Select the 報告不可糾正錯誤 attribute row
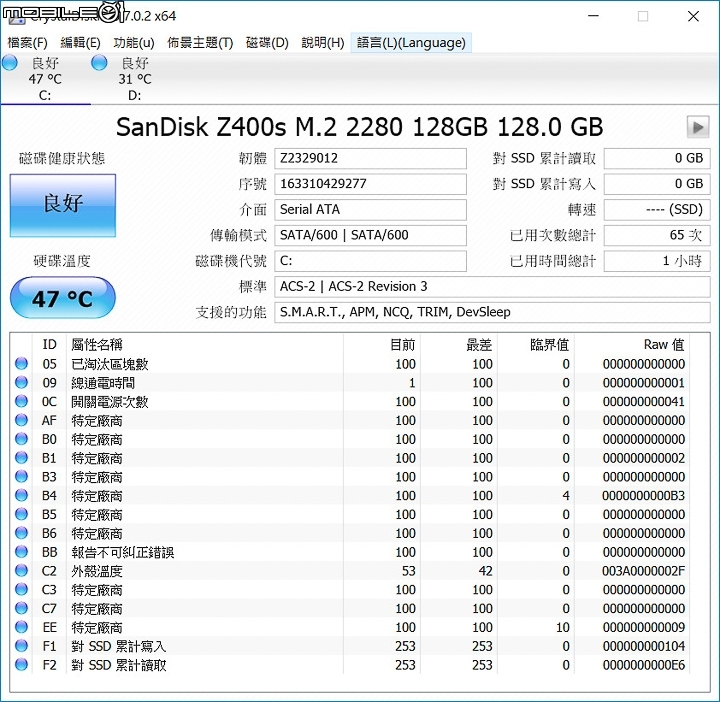Image resolution: width=720 pixels, height=702 pixels. (x=350, y=552)
